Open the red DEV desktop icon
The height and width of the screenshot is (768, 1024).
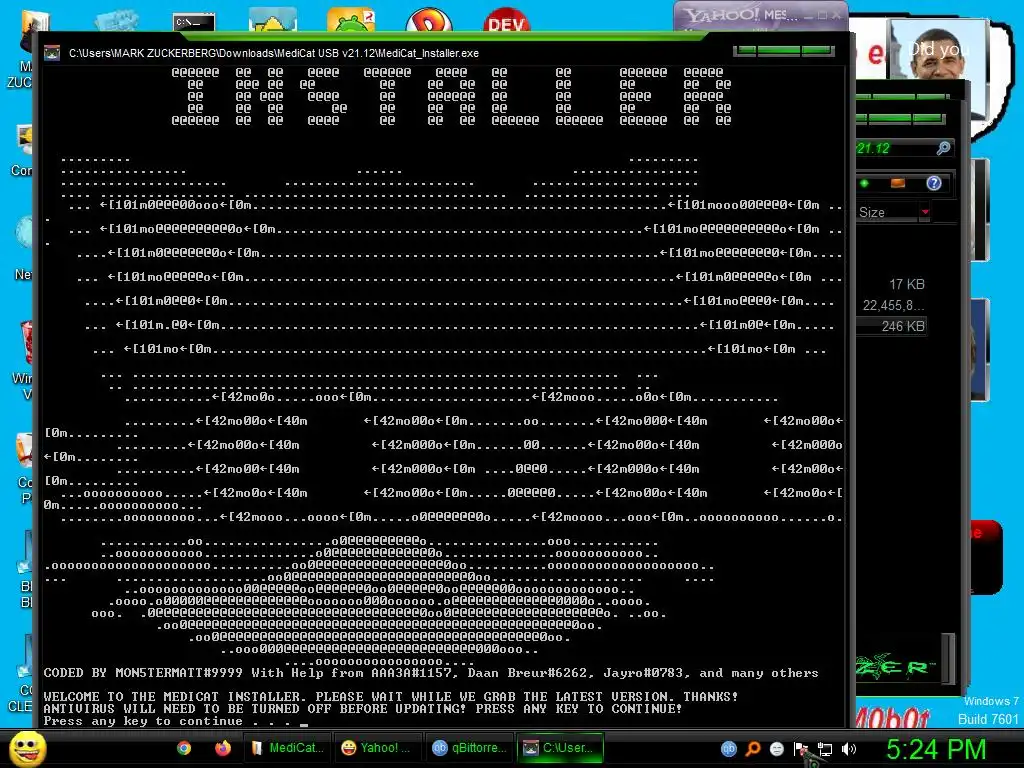[506, 20]
